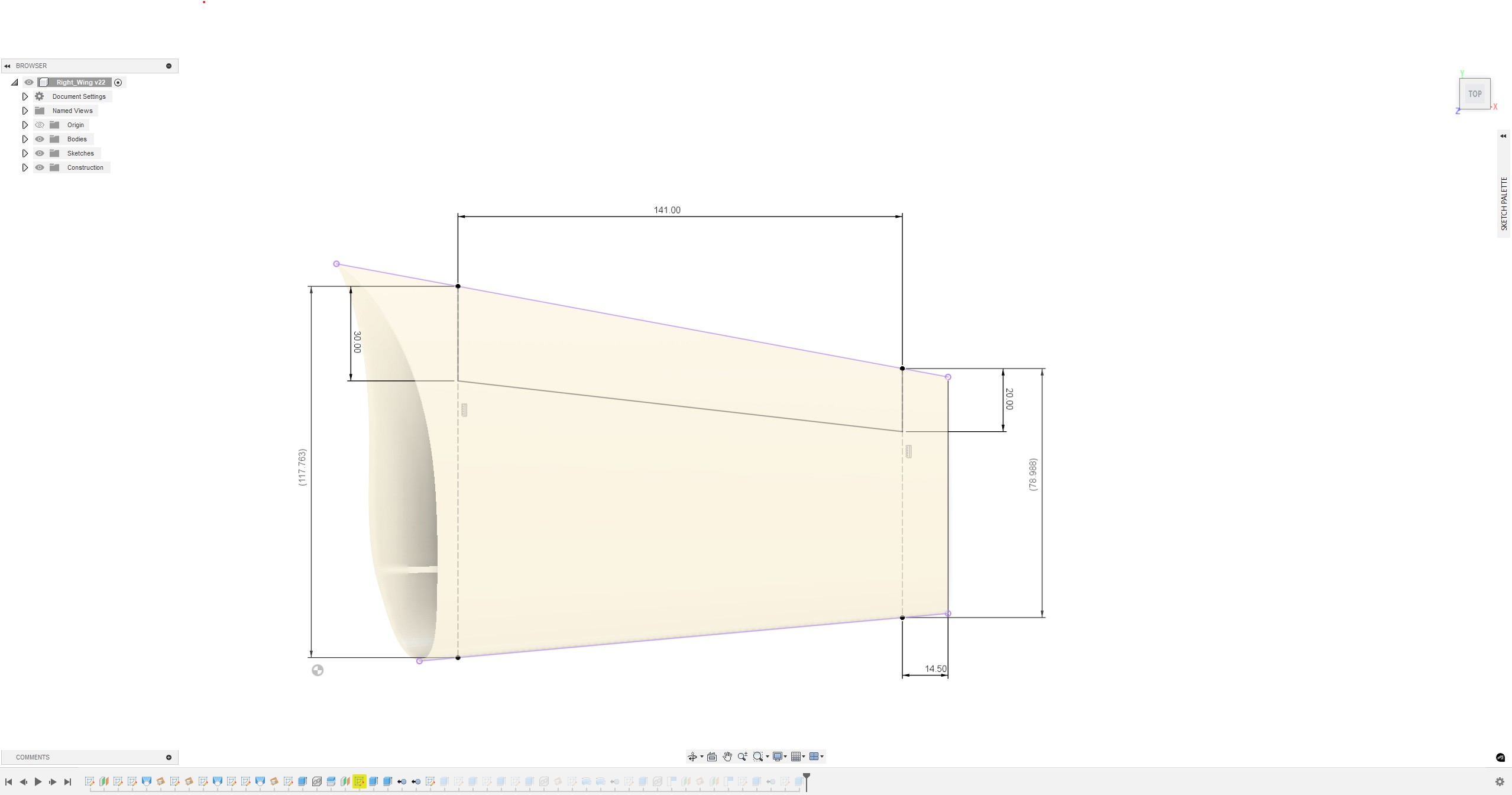
Task: Click the Look At icon
Action: (712, 757)
